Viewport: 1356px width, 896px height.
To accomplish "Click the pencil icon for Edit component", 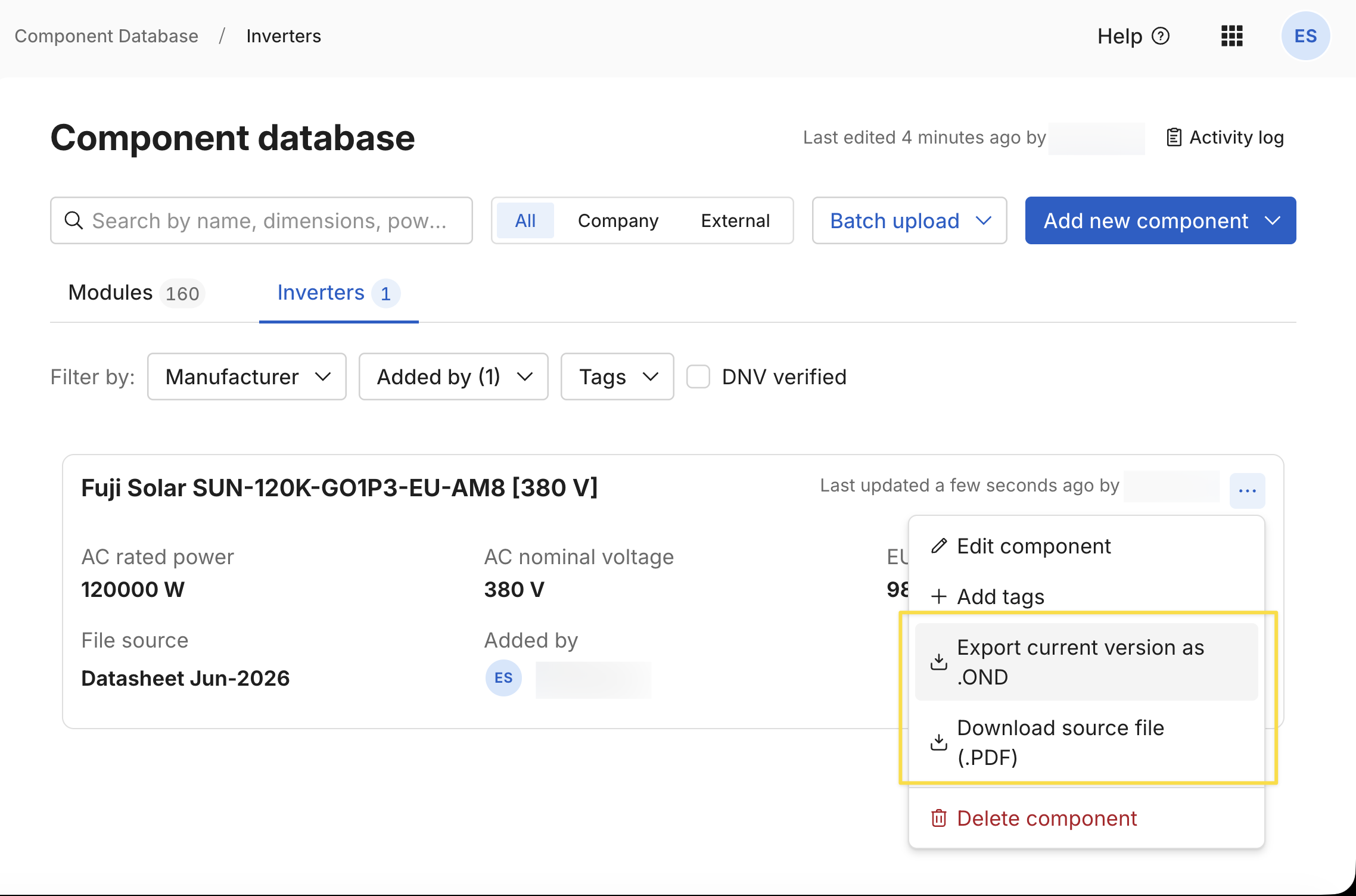I will pos(939,546).
